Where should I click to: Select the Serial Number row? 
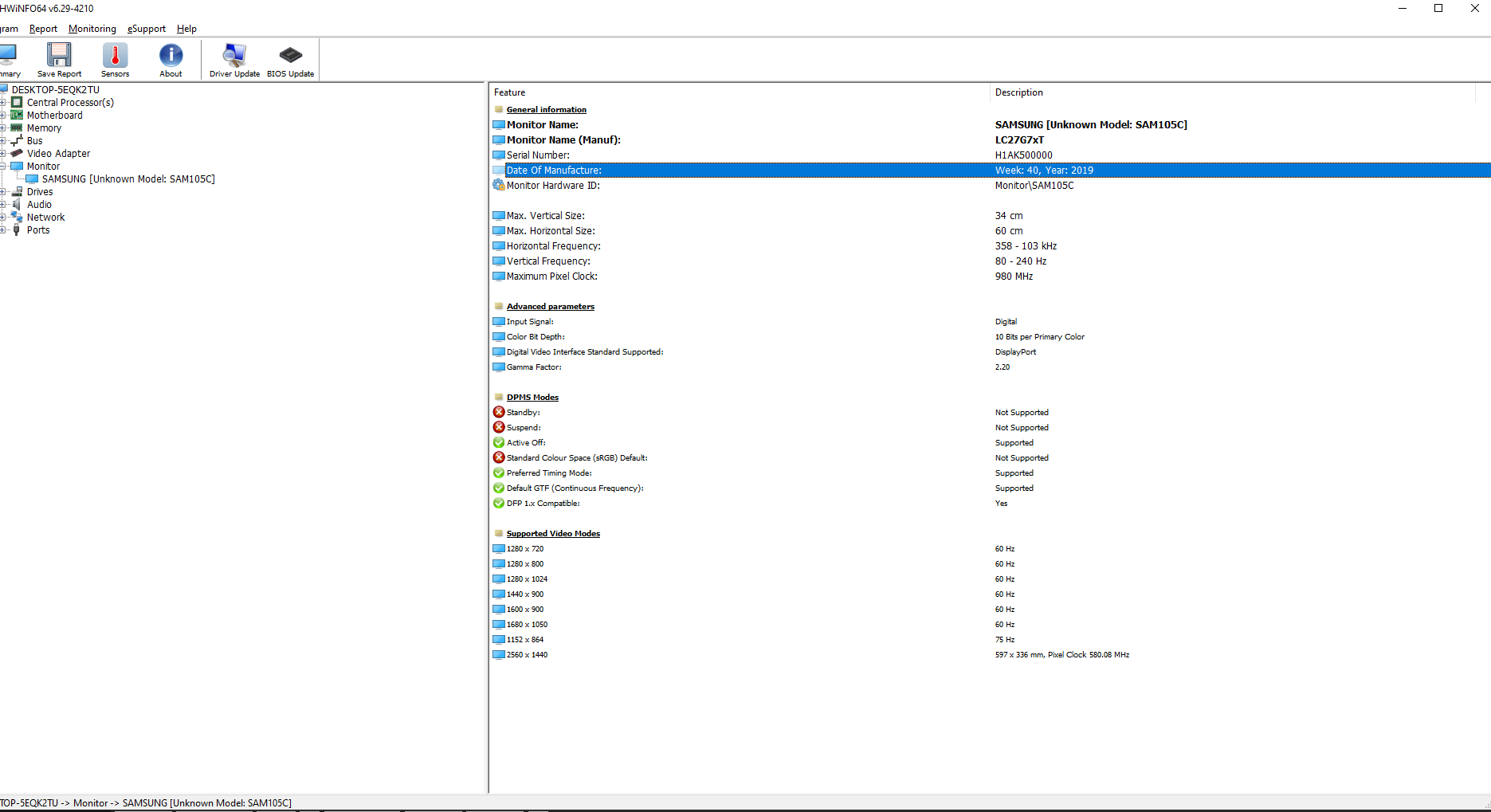click(x=990, y=155)
